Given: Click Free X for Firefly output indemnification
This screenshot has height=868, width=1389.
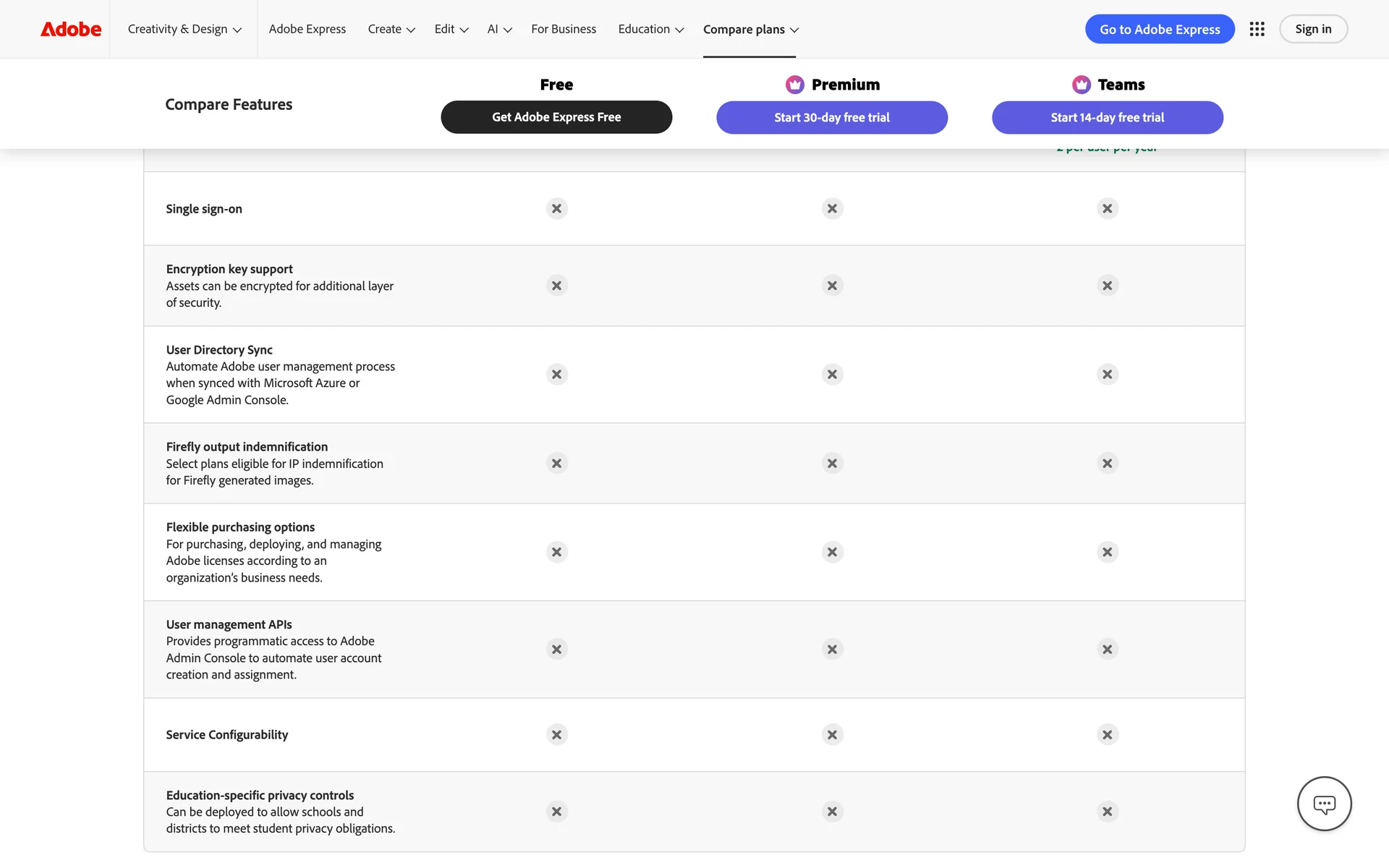Looking at the screenshot, I should (556, 463).
